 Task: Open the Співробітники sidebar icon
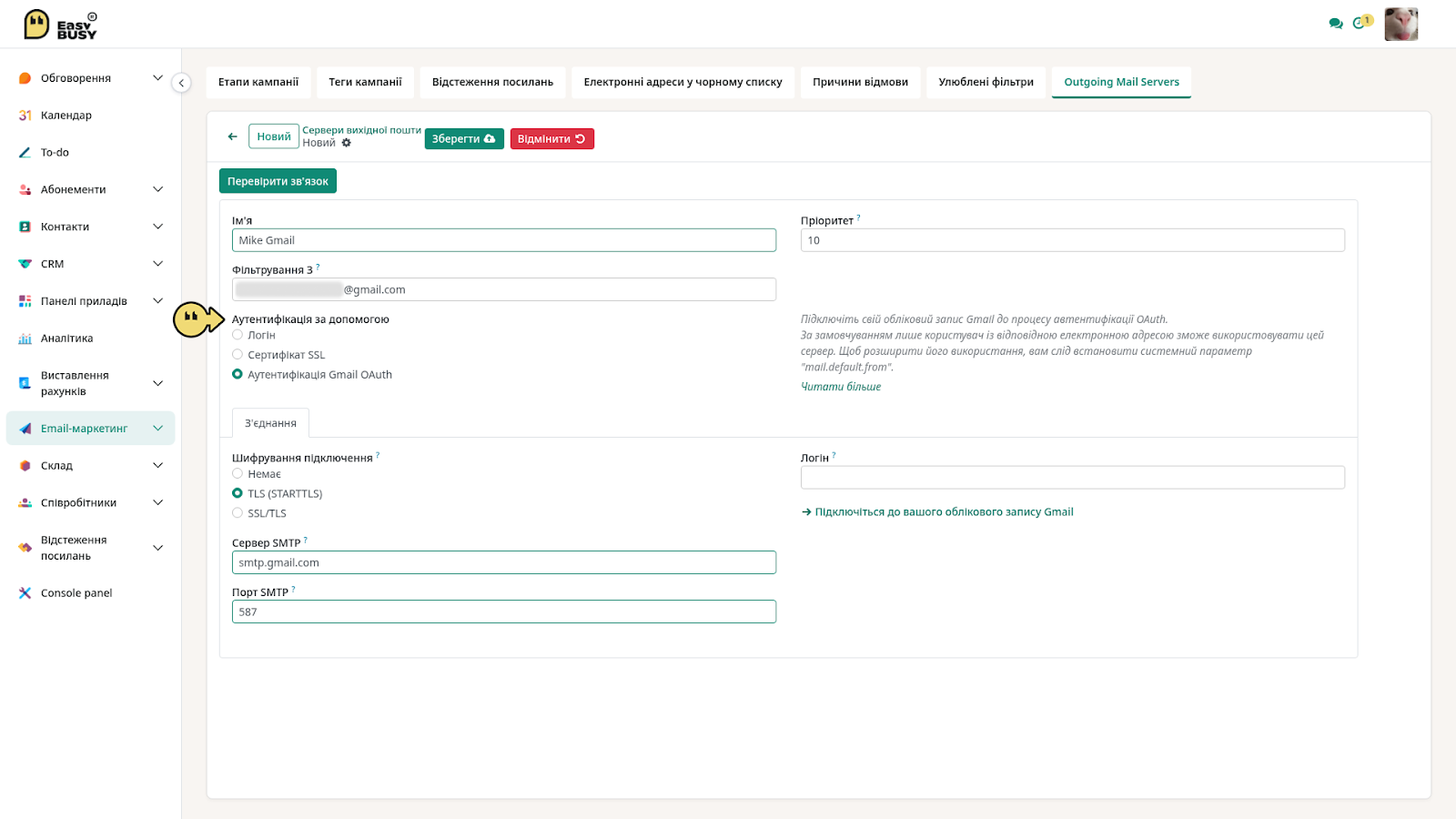pos(25,503)
